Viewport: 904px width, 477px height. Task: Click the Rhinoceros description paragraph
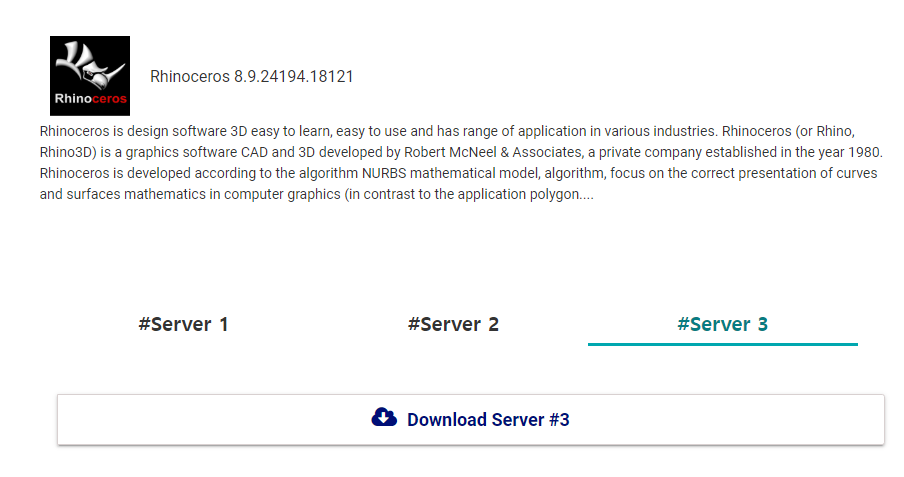[460, 163]
